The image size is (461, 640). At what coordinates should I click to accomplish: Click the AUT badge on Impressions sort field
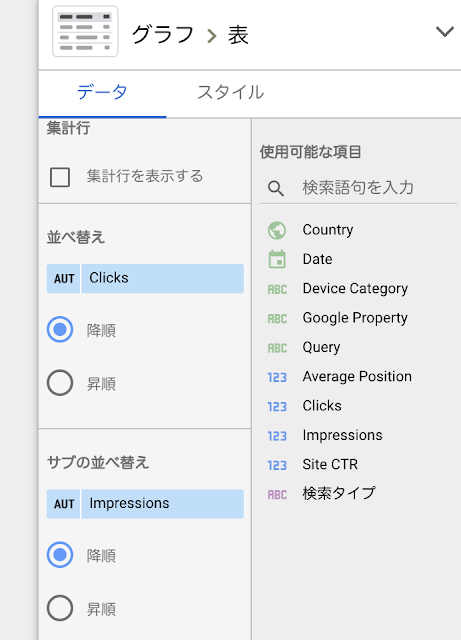[x=64, y=504]
